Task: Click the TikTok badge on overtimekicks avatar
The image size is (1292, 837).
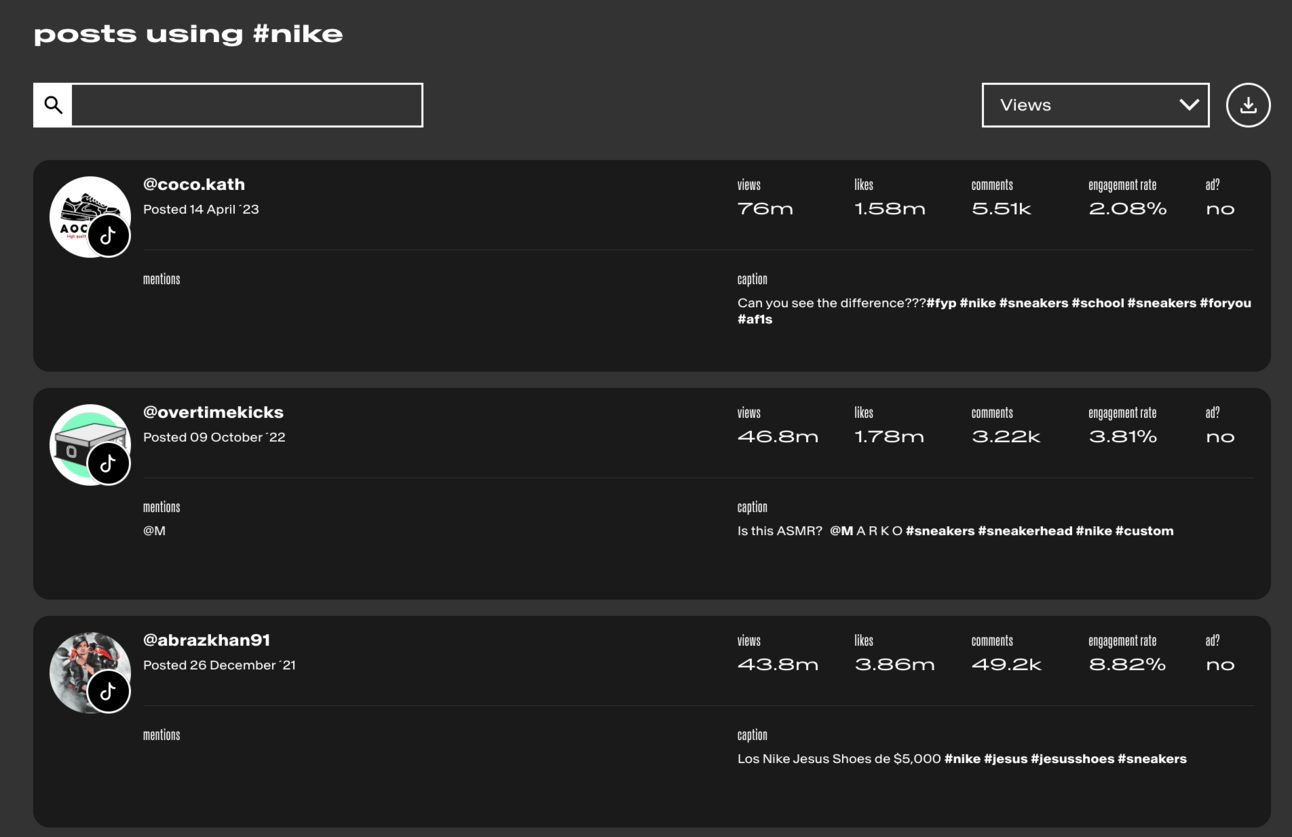Action: (x=108, y=464)
